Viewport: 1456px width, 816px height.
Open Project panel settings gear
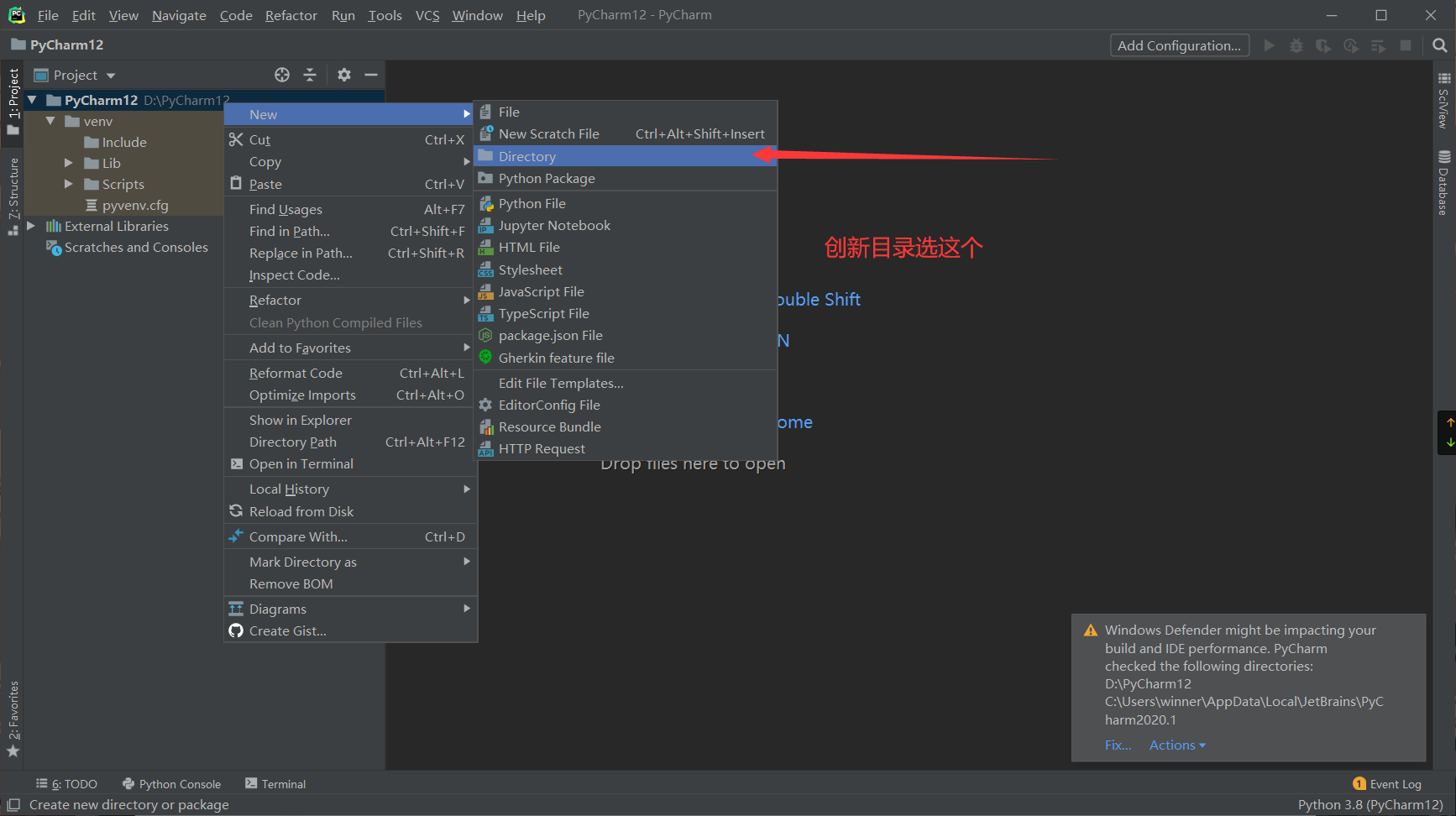pos(344,75)
